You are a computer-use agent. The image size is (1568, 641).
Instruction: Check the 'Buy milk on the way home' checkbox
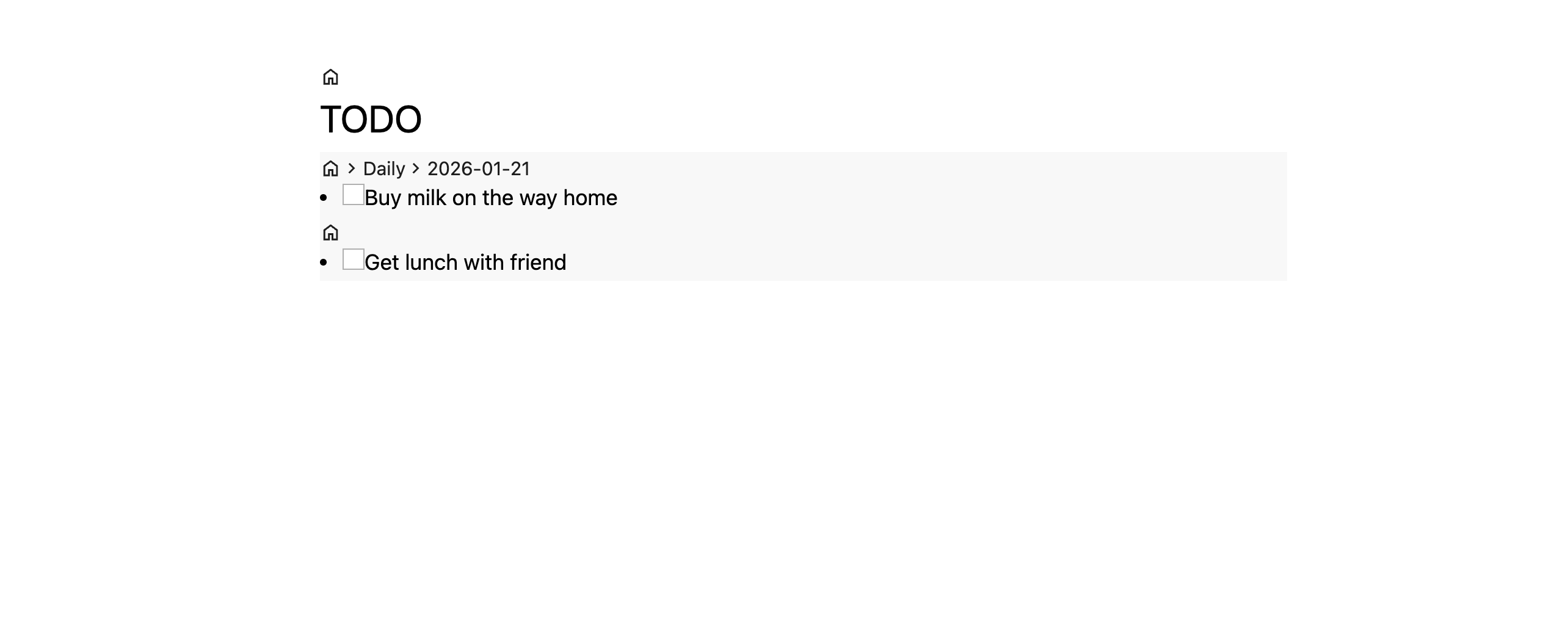pos(353,195)
